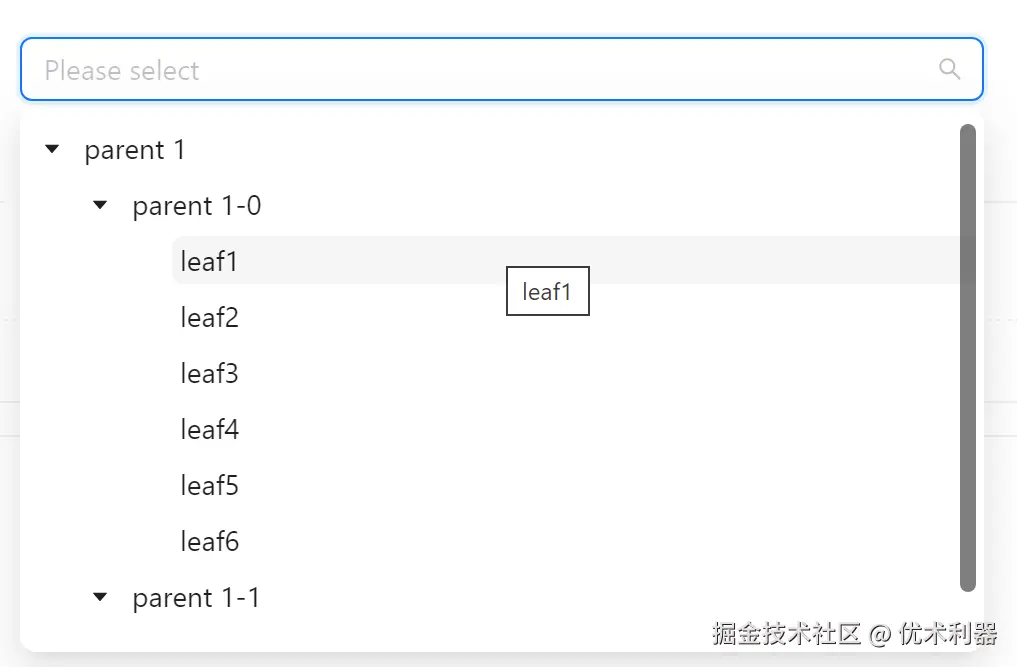Collapse the parent 1 node arrow

click(52, 150)
